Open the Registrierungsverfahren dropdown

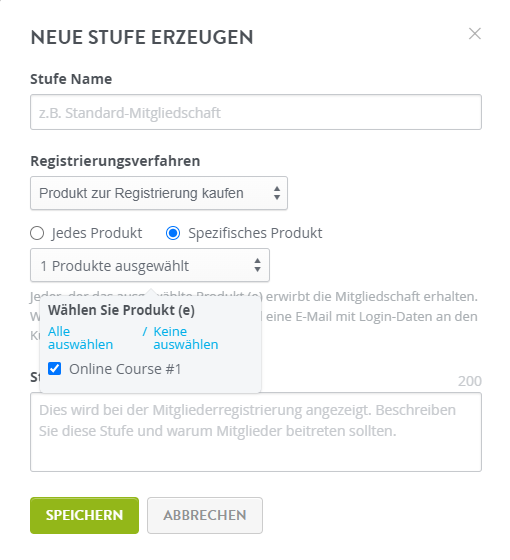(x=159, y=193)
